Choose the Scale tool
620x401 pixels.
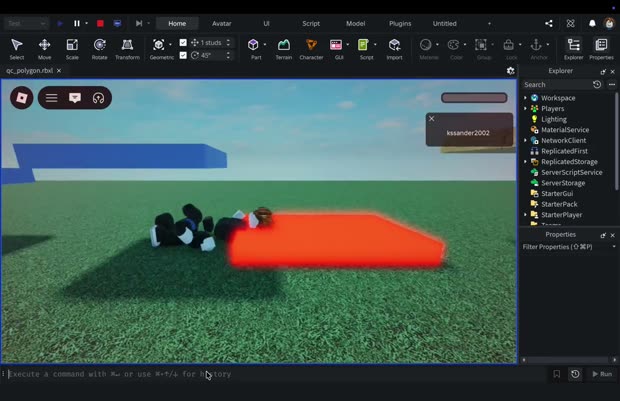point(72,49)
